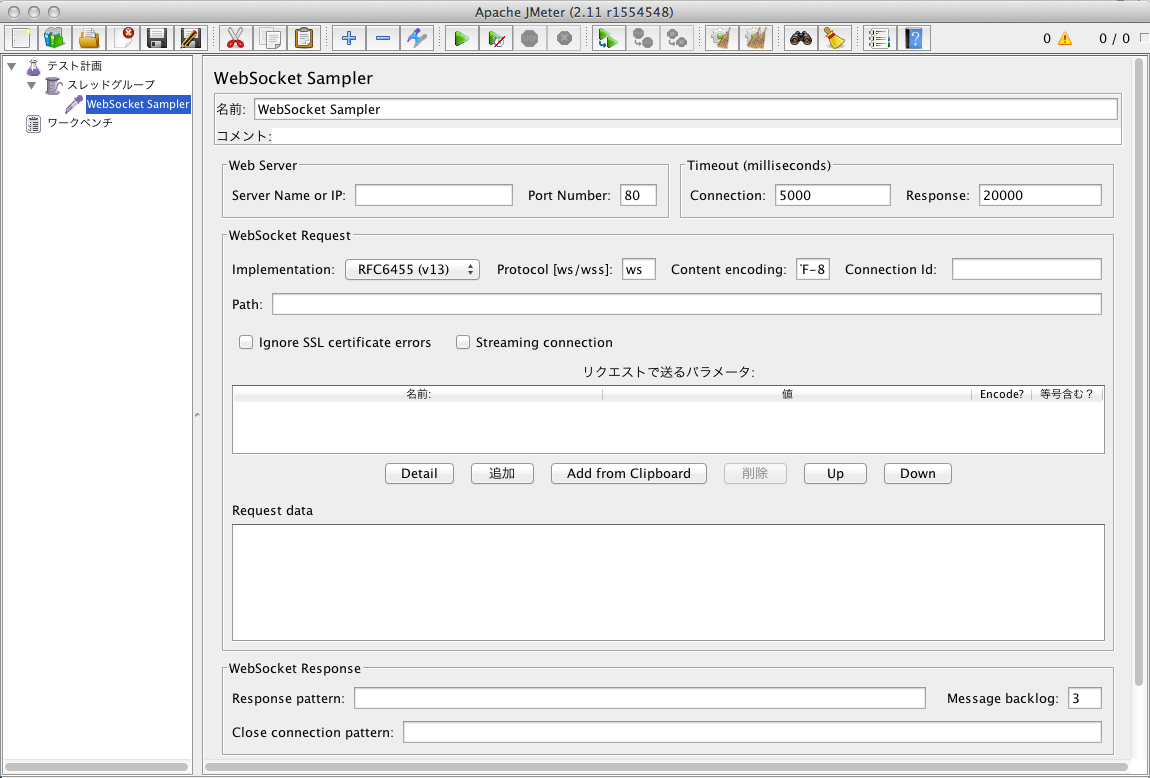Open the Implementation dropdown showing RFC6455
Screen dimensions: 1150x778
point(412,269)
